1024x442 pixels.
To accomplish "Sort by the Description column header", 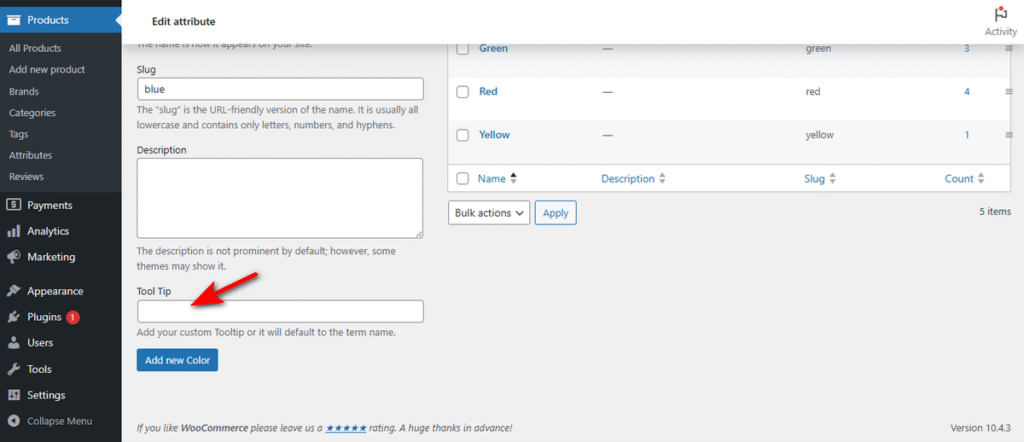I will tap(628, 178).
